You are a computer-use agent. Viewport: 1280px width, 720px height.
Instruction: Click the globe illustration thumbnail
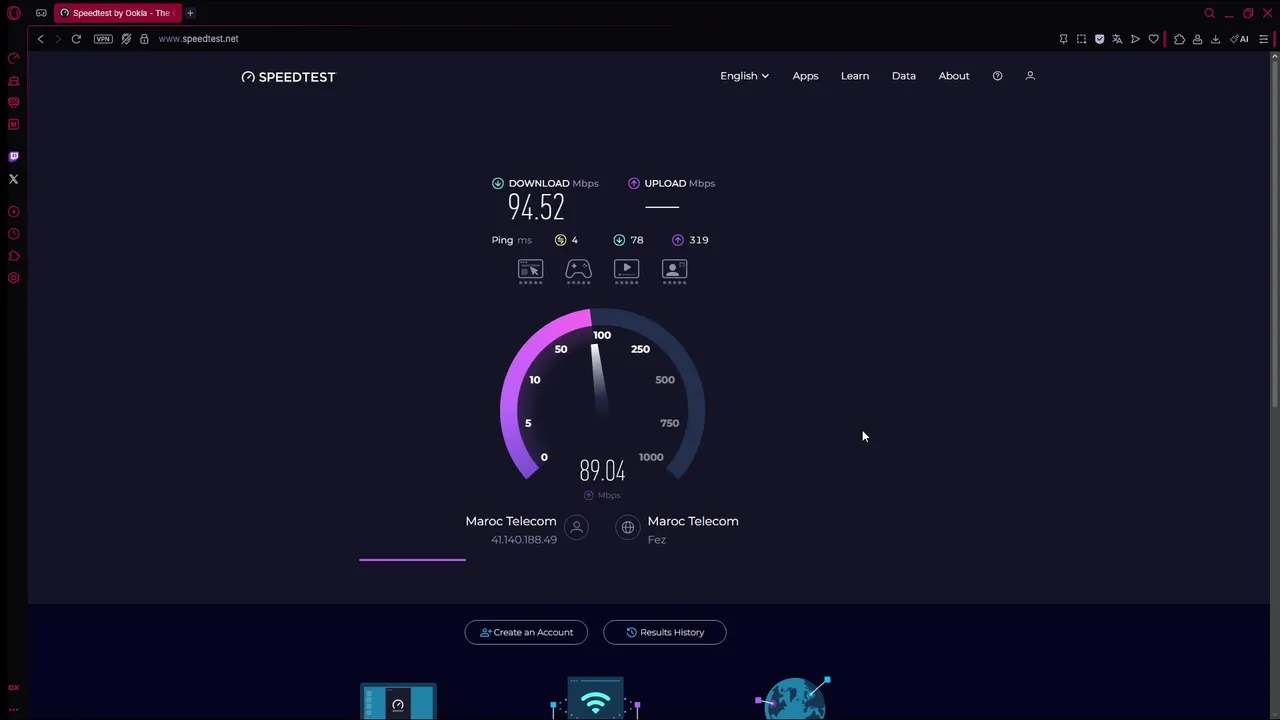[x=794, y=698]
